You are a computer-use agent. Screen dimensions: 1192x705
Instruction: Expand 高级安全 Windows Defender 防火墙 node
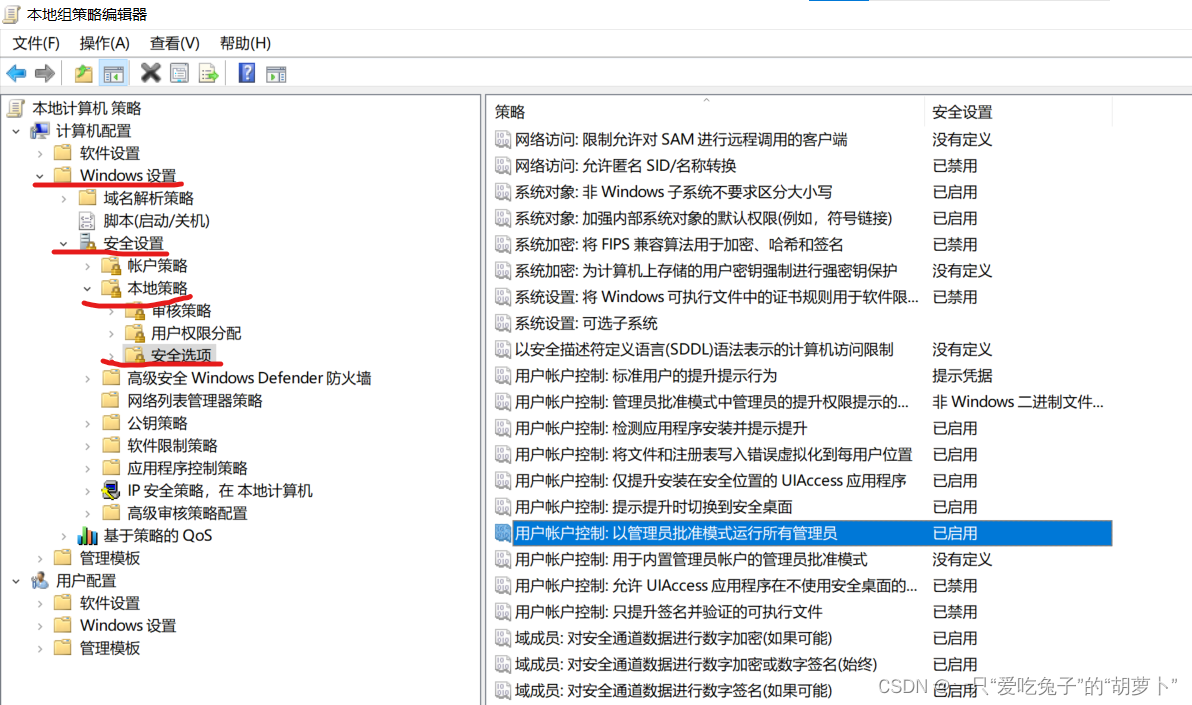coord(87,378)
